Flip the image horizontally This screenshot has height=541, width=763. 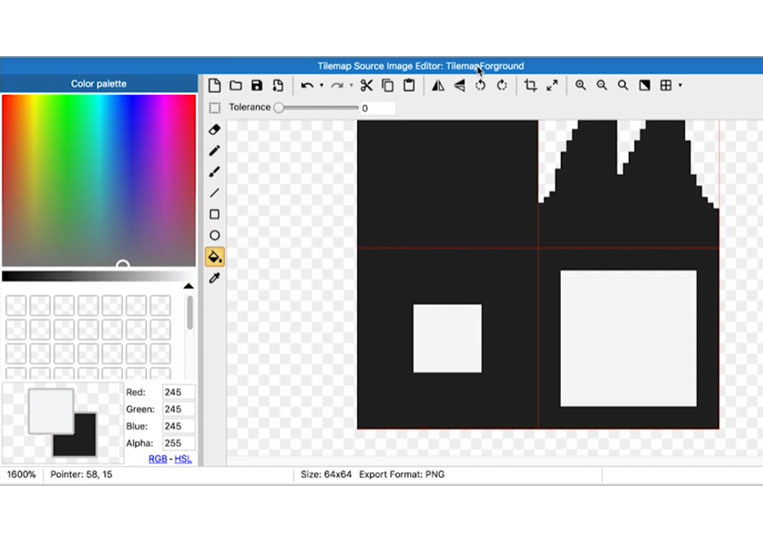(438, 86)
